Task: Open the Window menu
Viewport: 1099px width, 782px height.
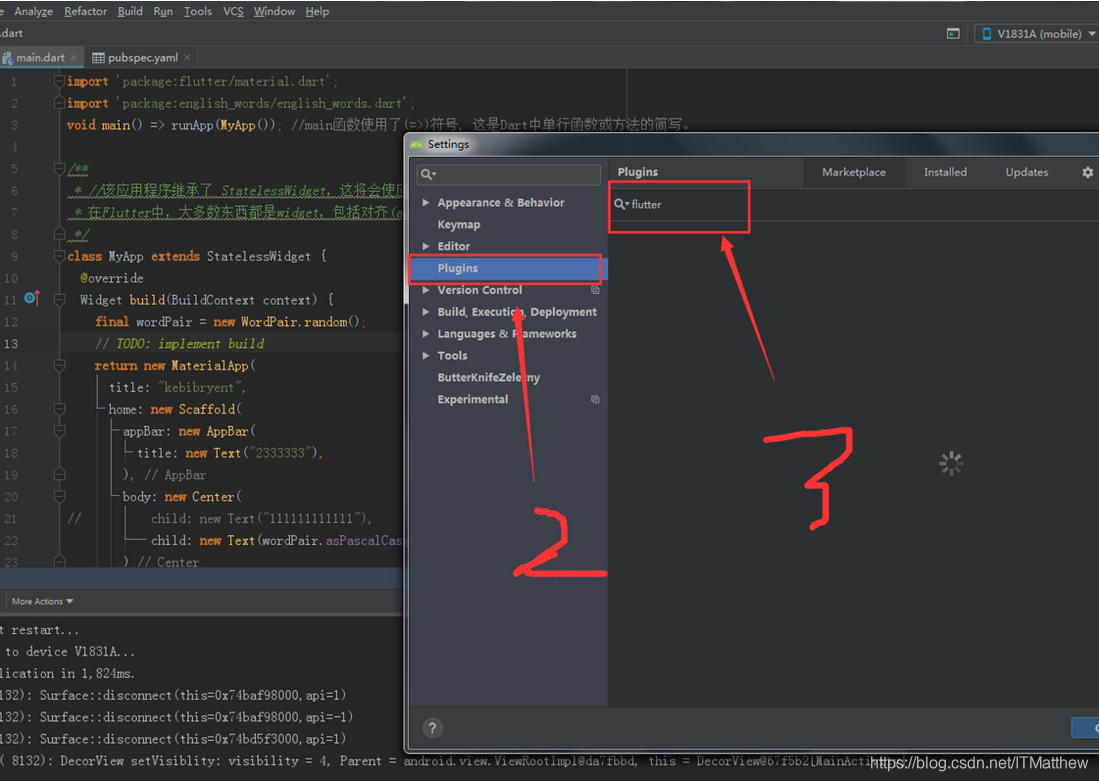Action: (274, 11)
